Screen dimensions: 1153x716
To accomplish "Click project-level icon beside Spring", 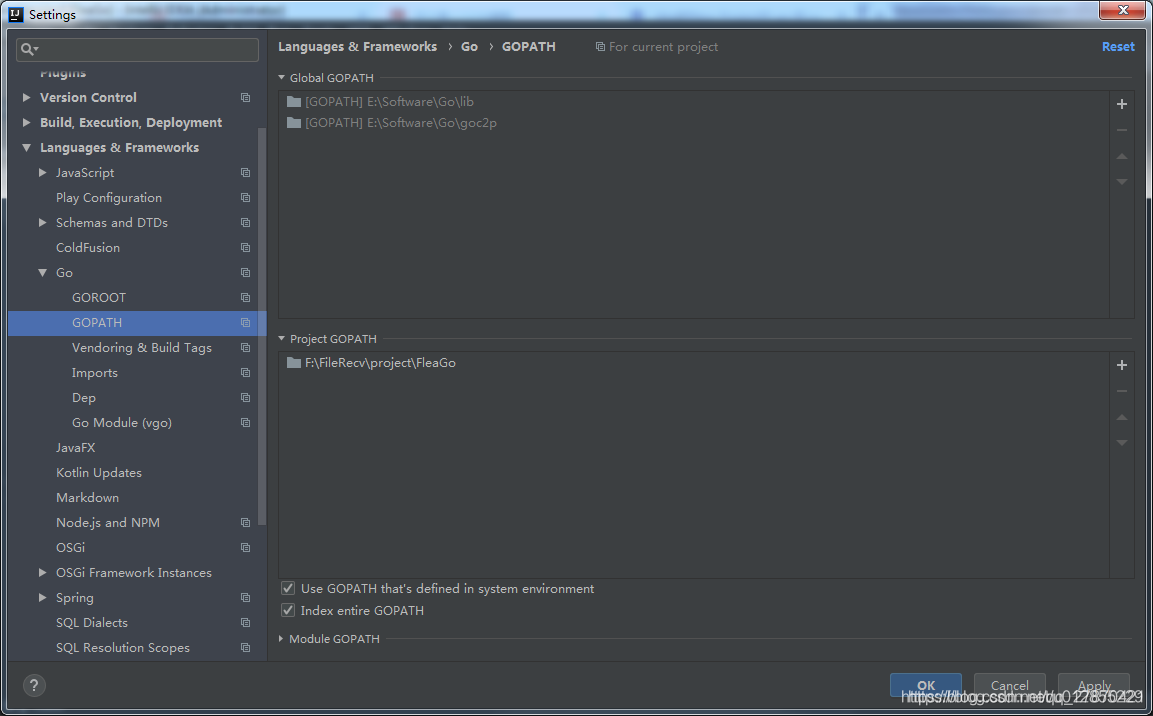I will [x=246, y=598].
